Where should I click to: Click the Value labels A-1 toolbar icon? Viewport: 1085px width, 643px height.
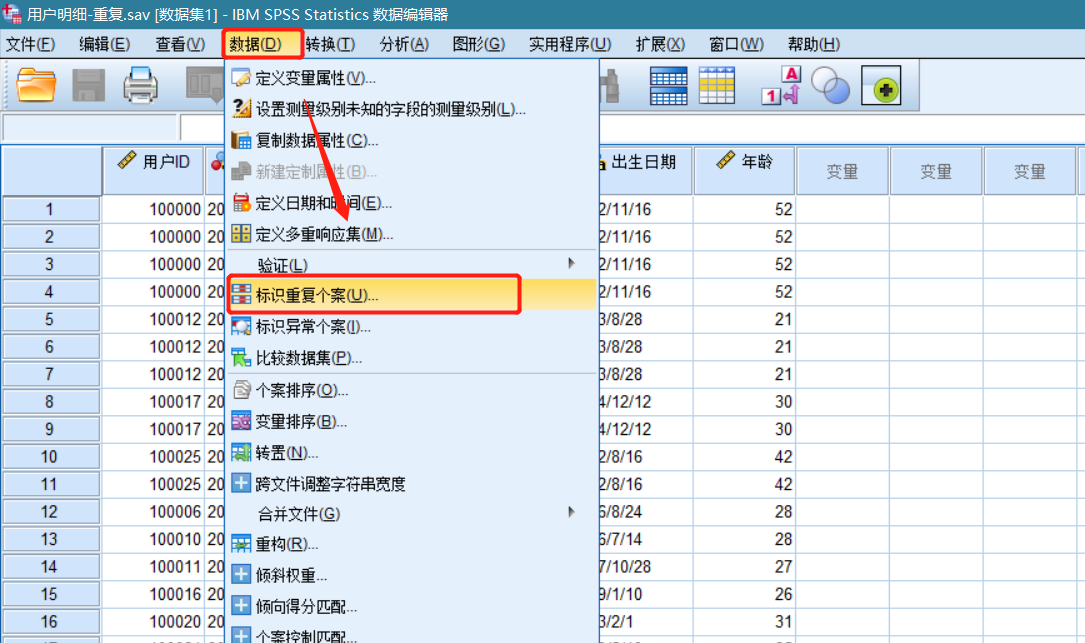781,86
